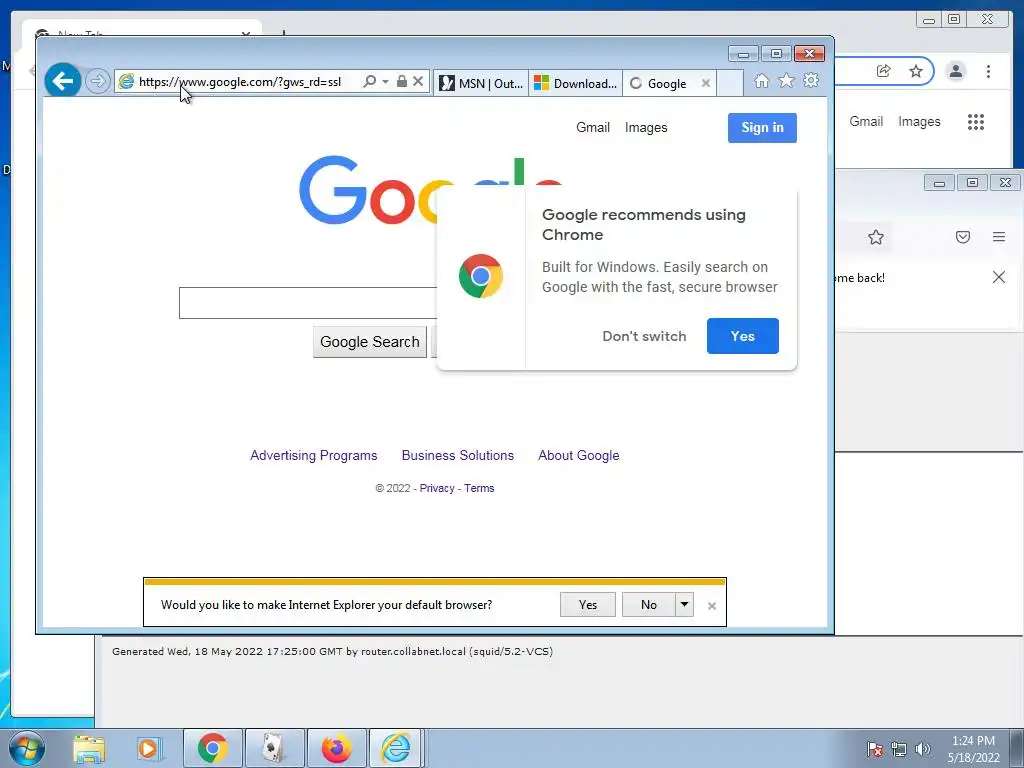Open the Solitaire cards taskbar icon
This screenshot has width=1024, height=768.
(274, 748)
